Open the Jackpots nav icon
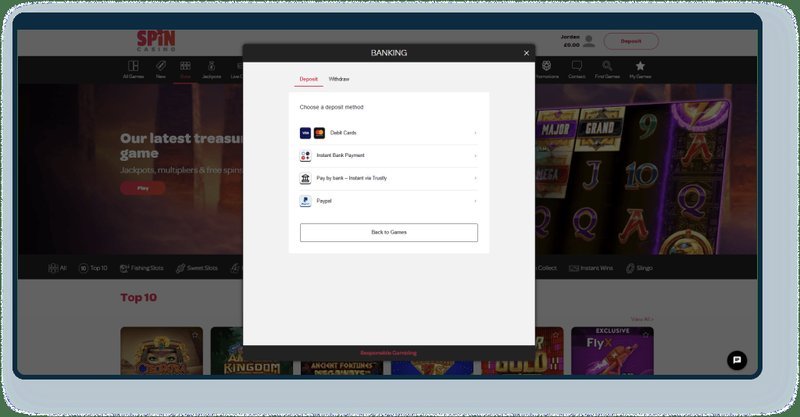 pyautogui.click(x=211, y=66)
